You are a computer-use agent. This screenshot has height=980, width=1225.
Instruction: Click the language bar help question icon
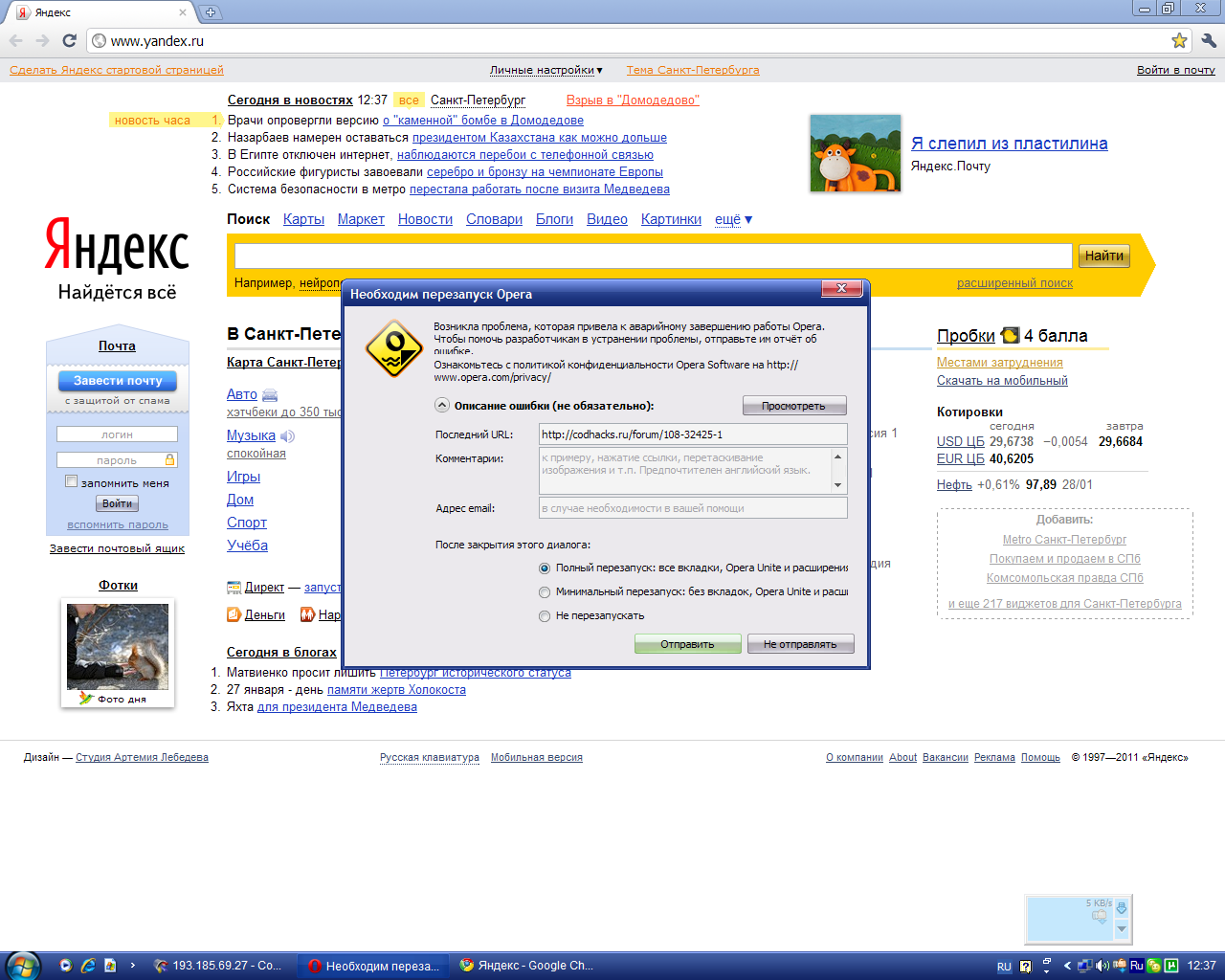(1026, 967)
